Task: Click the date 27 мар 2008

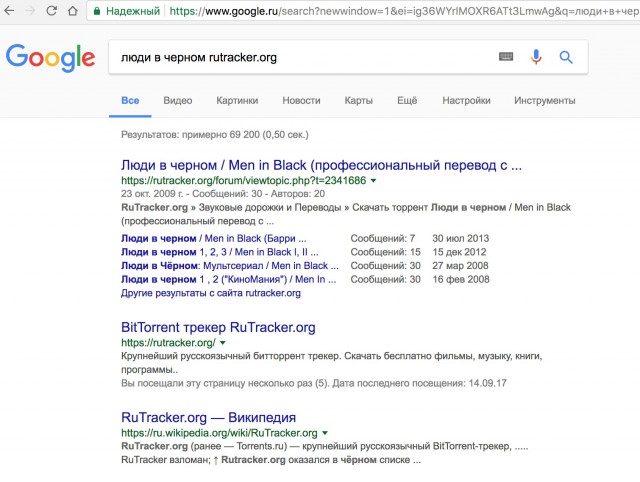Action: coord(460,266)
